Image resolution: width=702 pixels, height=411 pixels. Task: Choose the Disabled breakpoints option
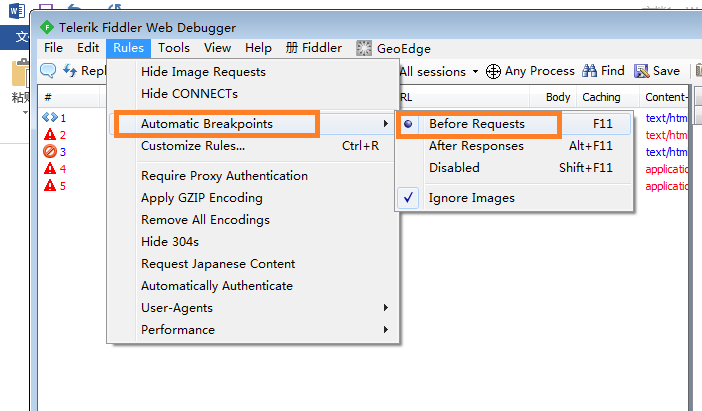pos(454,168)
